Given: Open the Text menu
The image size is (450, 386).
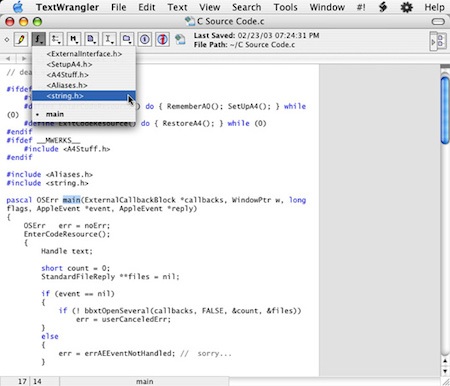Looking at the screenshot, I should [x=177, y=7].
